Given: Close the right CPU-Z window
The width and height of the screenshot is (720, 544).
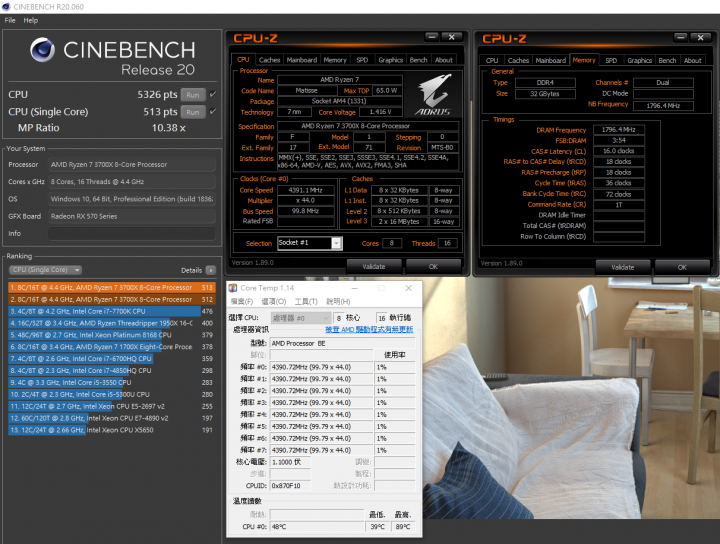Looking at the screenshot, I should (700, 38).
